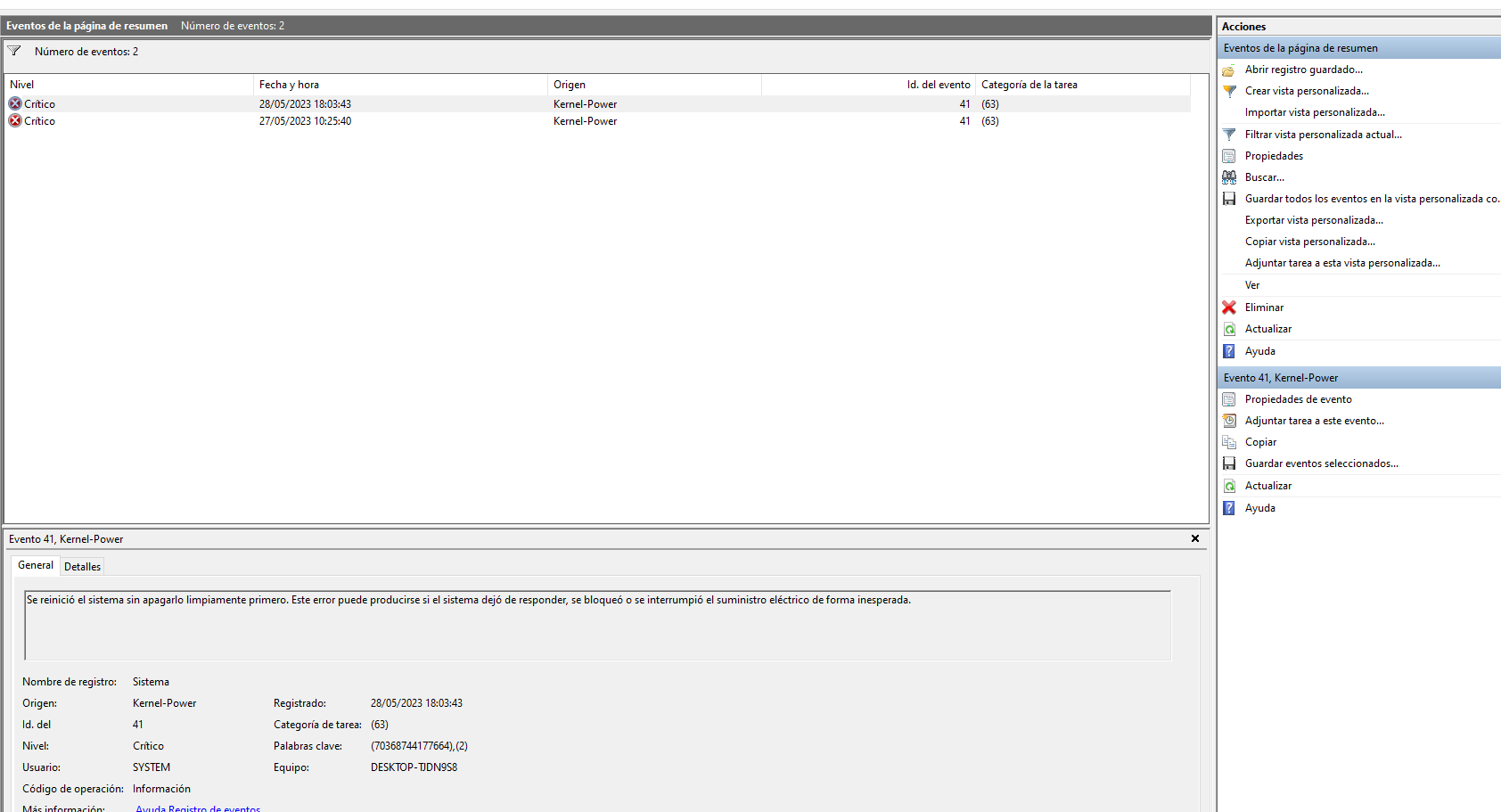Sort by the Fecha y hora column header

click(x=400, y=85)
